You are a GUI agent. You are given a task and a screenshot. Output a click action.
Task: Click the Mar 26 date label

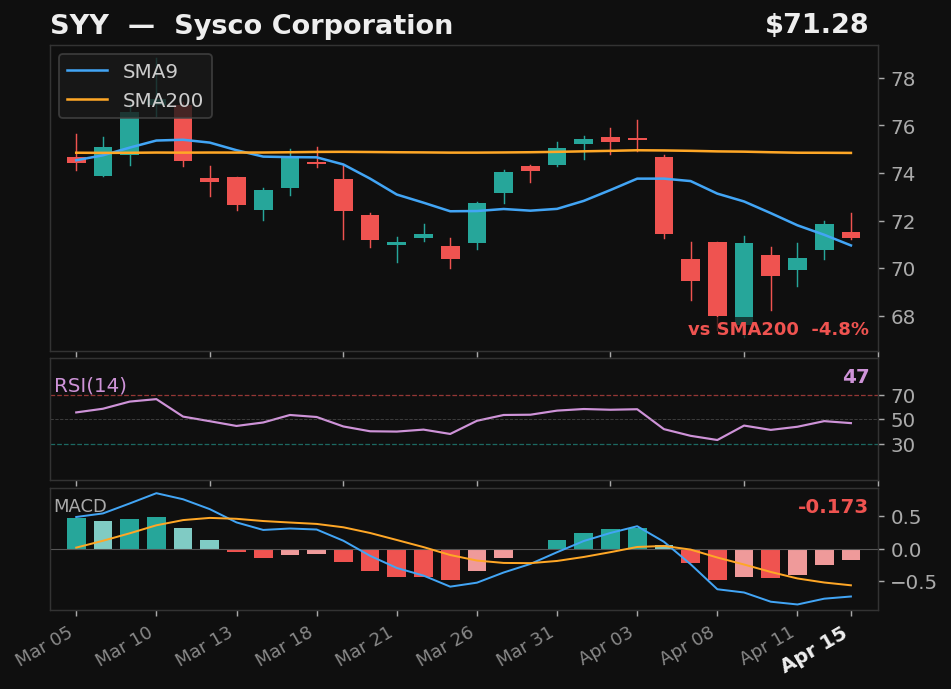(445, 646)
